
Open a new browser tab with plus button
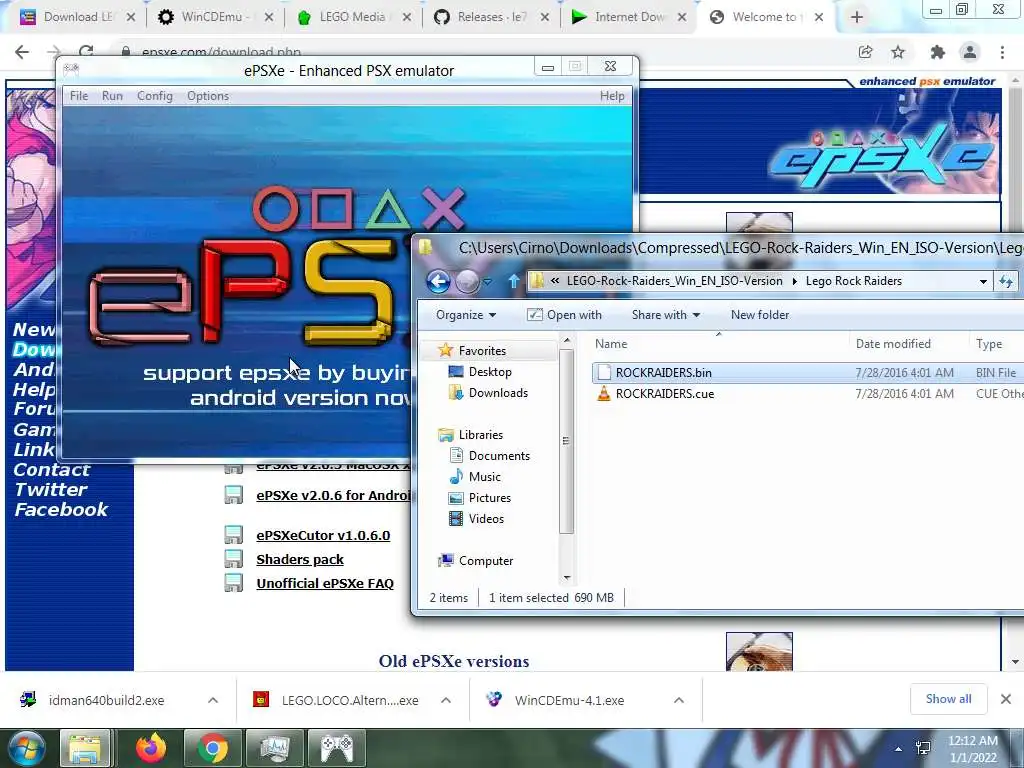857,17
